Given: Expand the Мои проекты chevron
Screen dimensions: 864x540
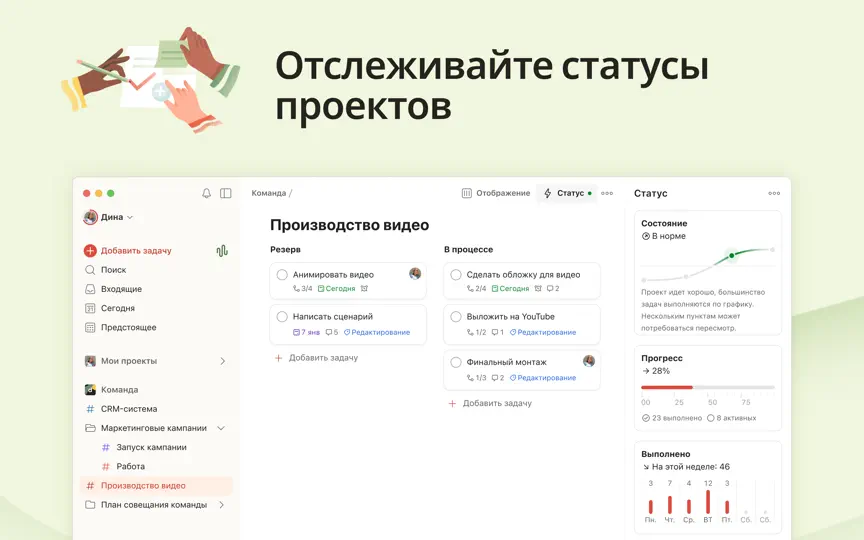Looking at the screenshot, I should (223, 361).
